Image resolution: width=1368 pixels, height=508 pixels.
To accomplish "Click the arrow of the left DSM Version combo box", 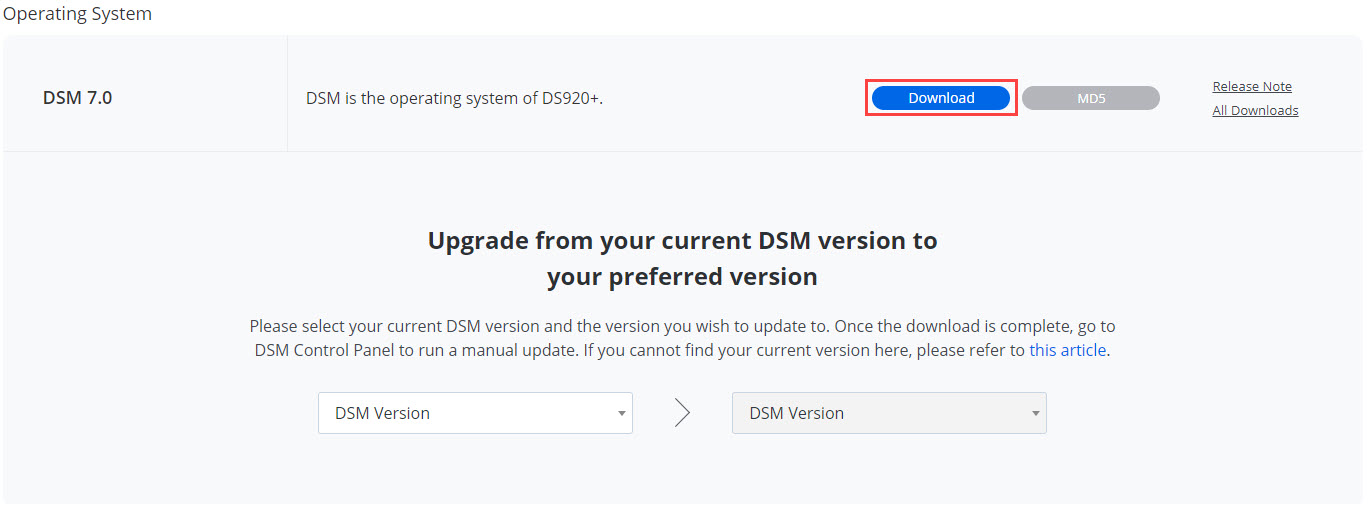I will point(621,413).
